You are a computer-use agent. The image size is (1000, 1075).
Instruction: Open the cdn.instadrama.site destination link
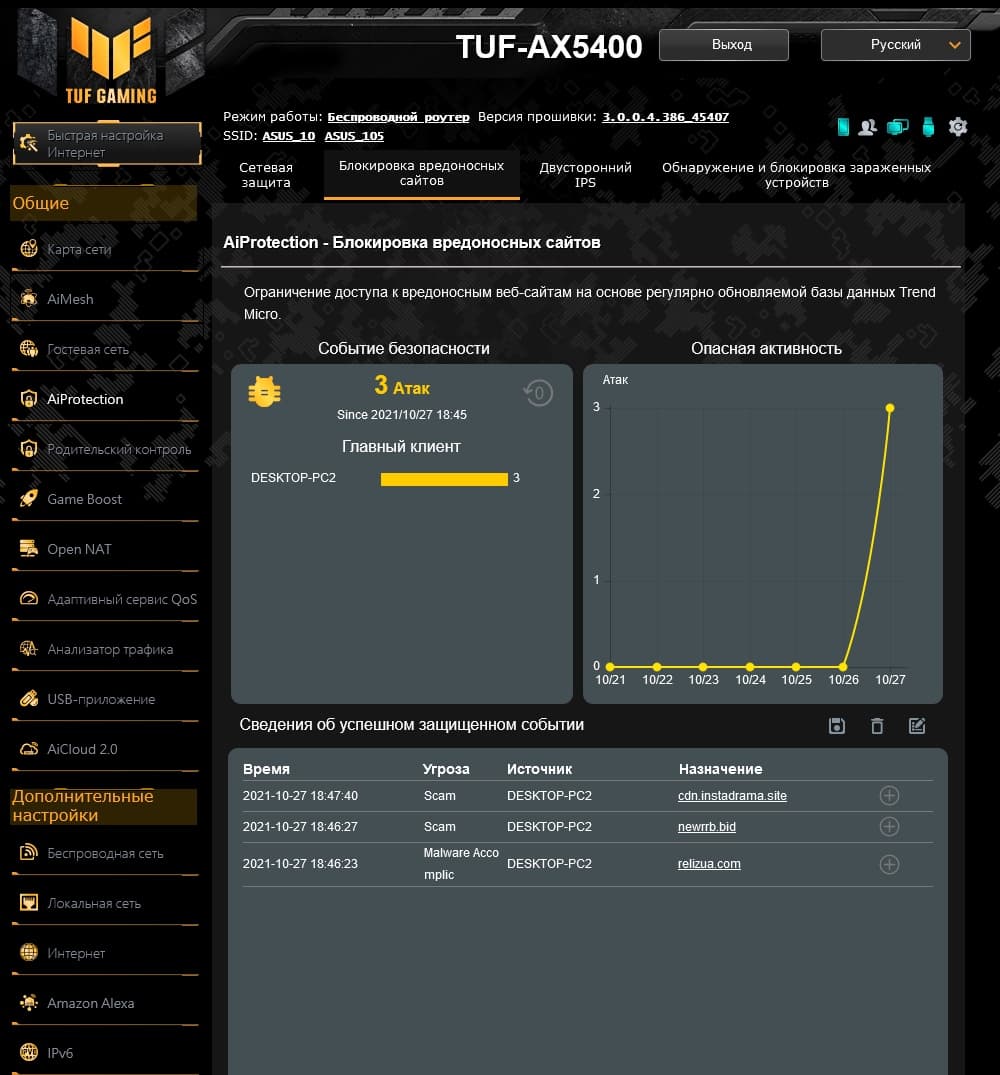732,796
